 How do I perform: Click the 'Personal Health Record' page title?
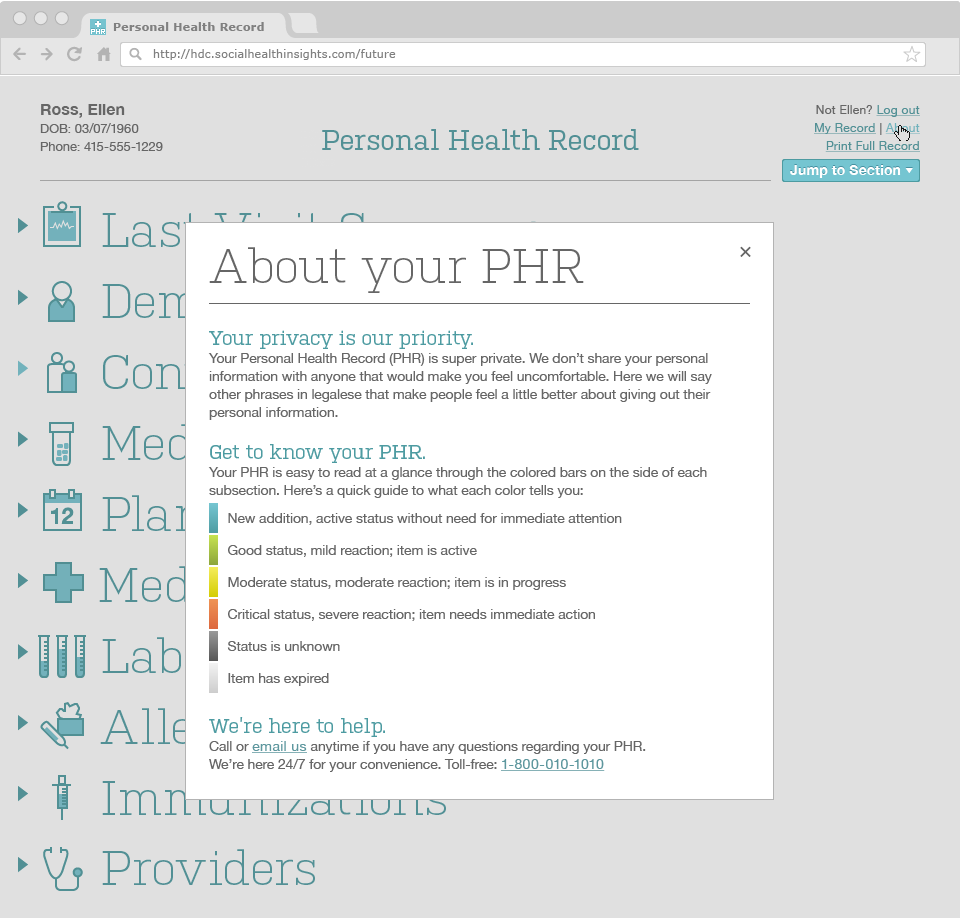(480, 140)
